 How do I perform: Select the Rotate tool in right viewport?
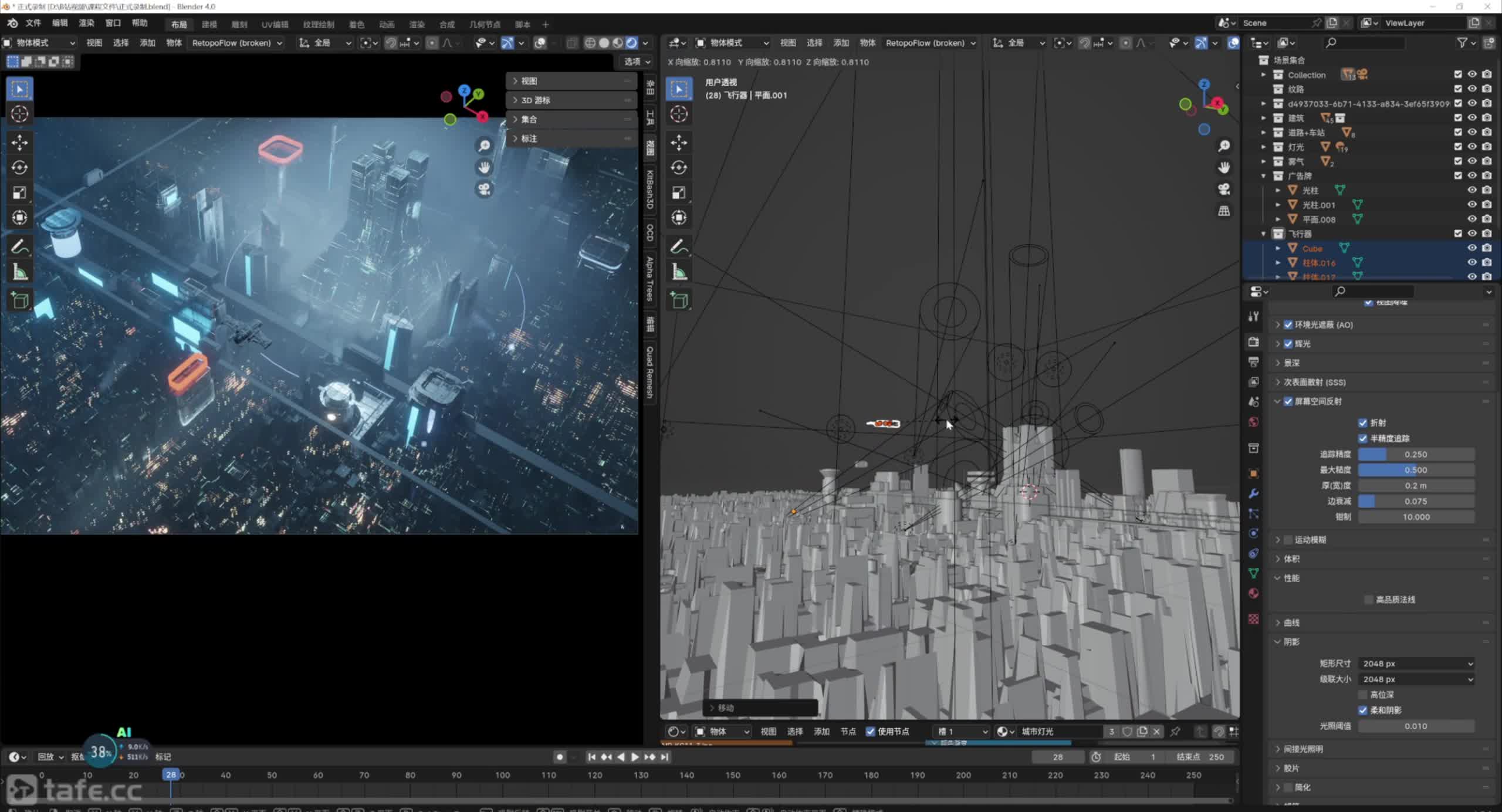tap(679, 168)
